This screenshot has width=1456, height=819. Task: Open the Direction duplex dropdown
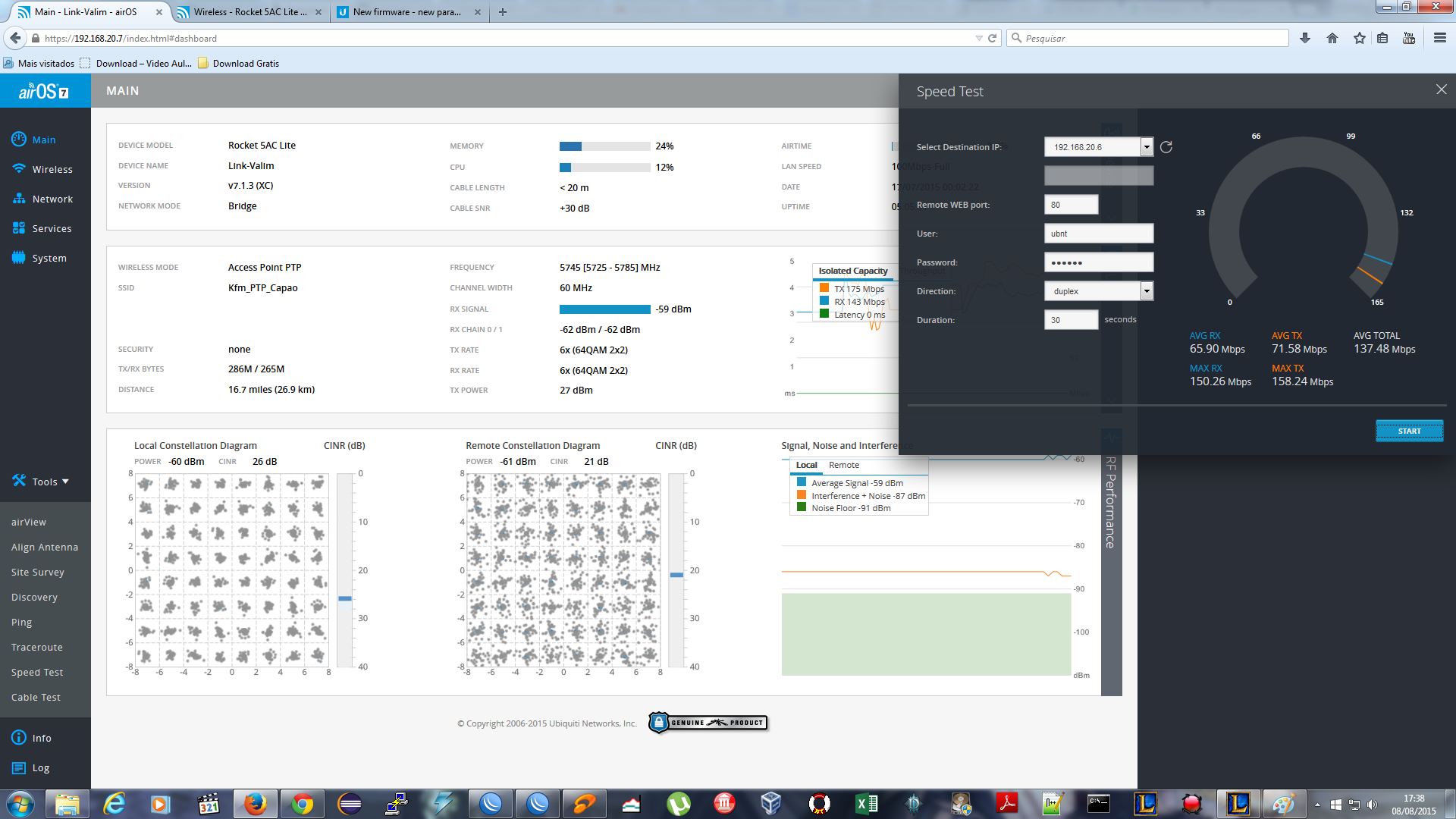(1147, 291)
